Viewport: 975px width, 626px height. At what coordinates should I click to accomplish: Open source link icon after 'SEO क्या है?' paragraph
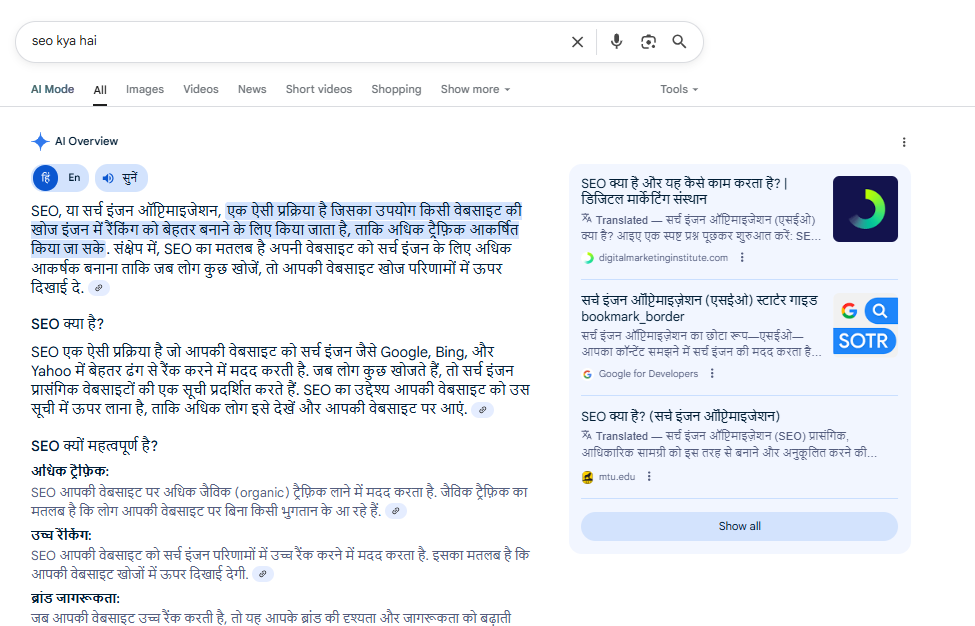[483, 410]
